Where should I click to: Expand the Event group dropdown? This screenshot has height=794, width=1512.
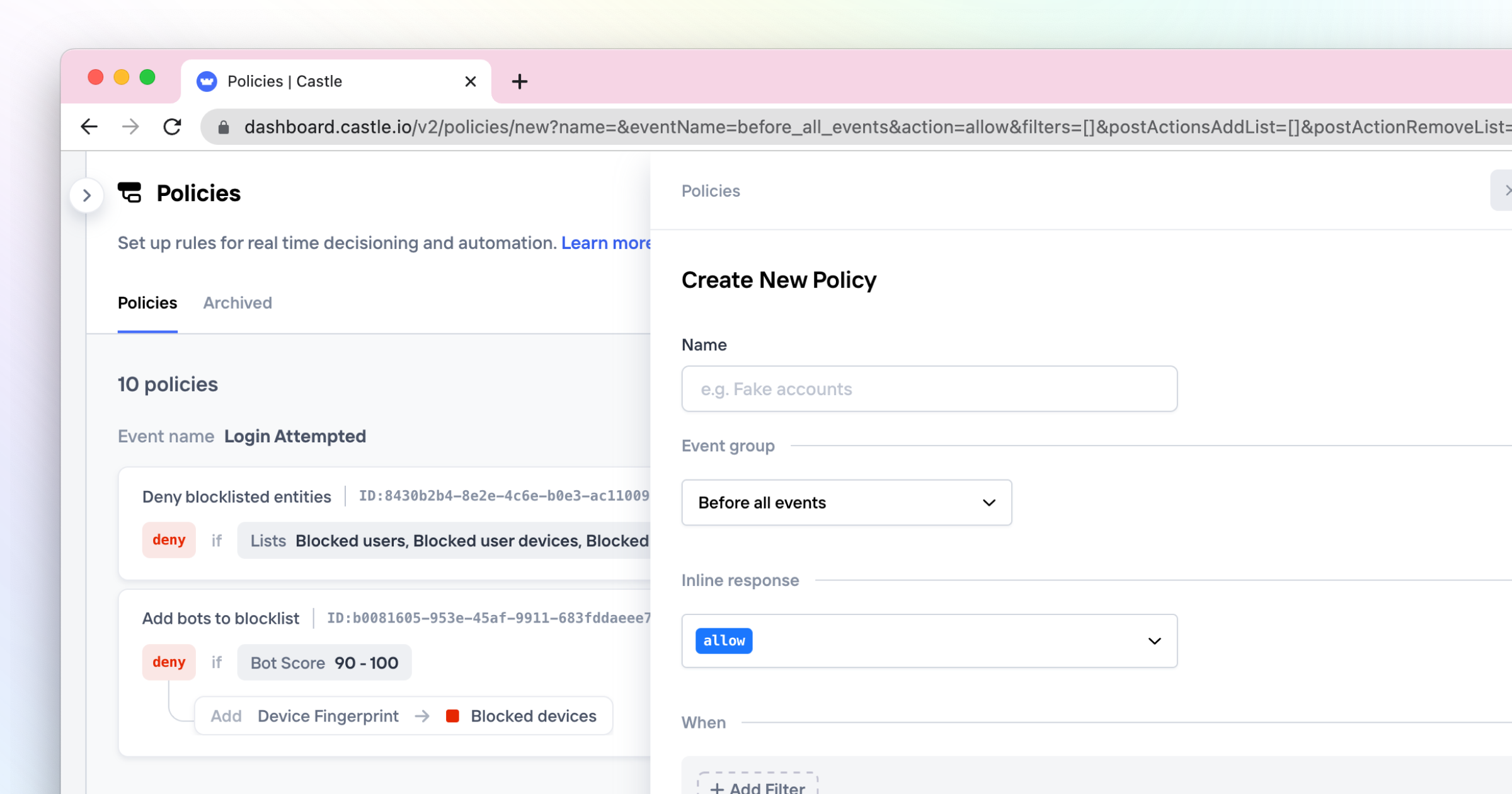click(x=844, y=502)
